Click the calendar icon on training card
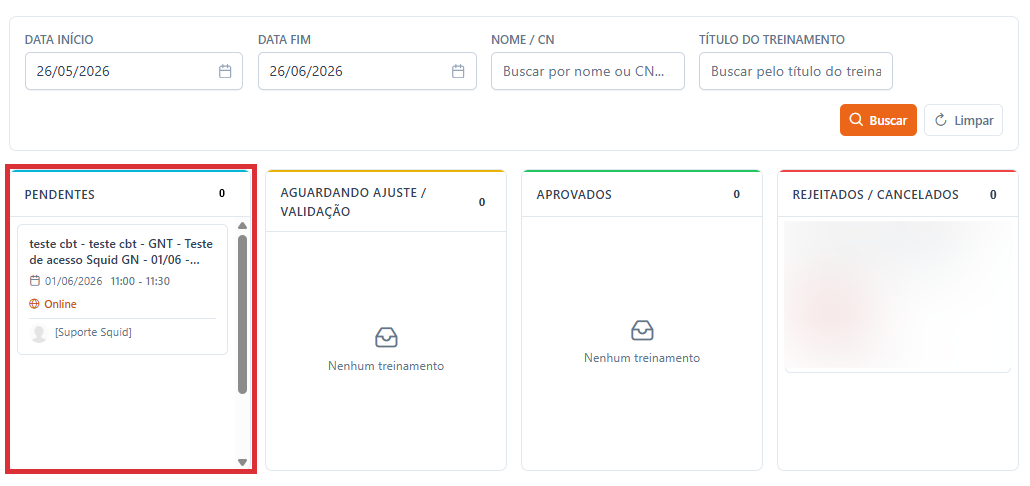 pyautogui.click(x=35, y=281)
